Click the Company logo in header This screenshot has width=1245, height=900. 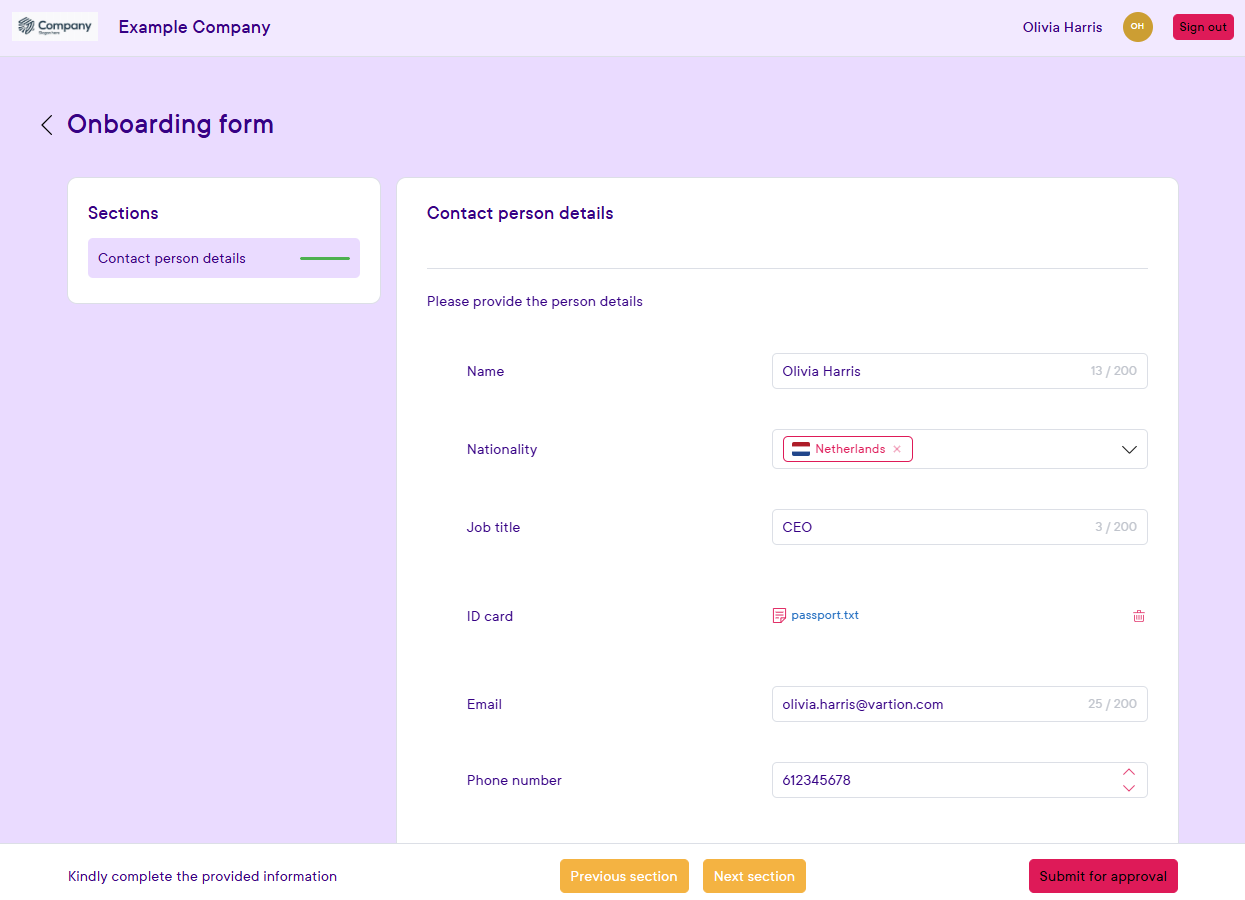[55, 27]
